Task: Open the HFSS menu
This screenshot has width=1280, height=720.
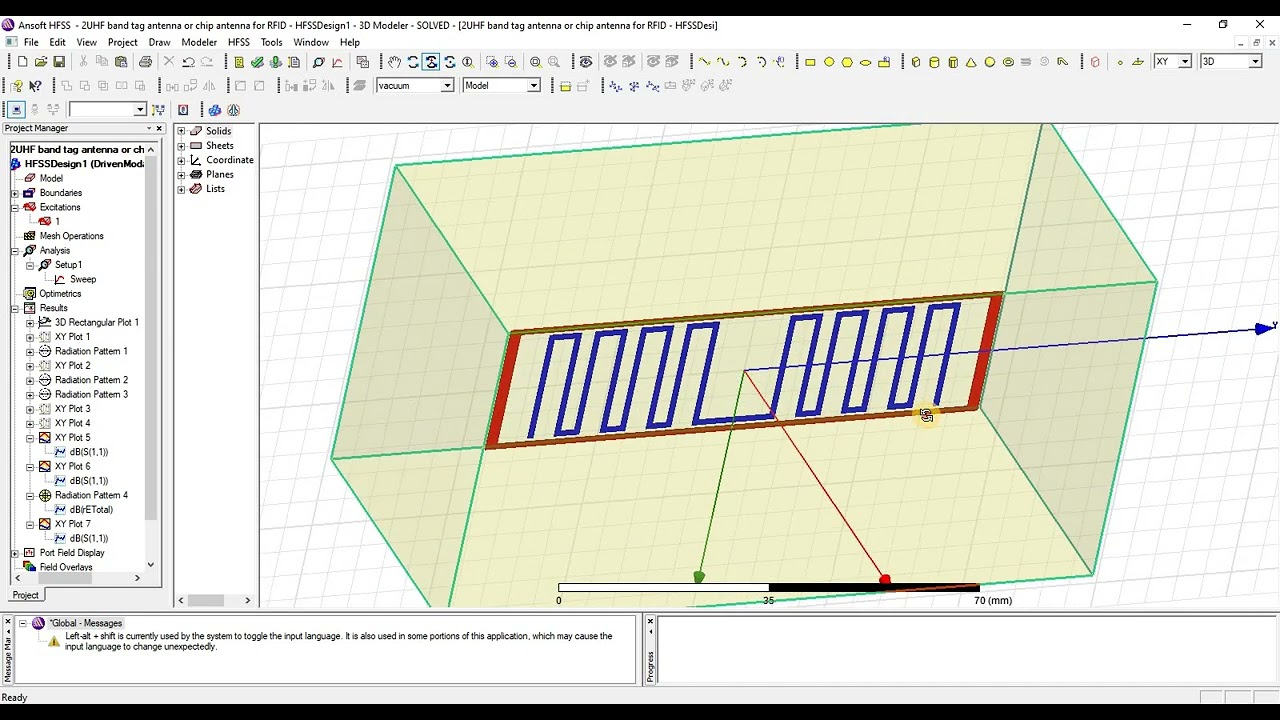Action: (239, 42)
